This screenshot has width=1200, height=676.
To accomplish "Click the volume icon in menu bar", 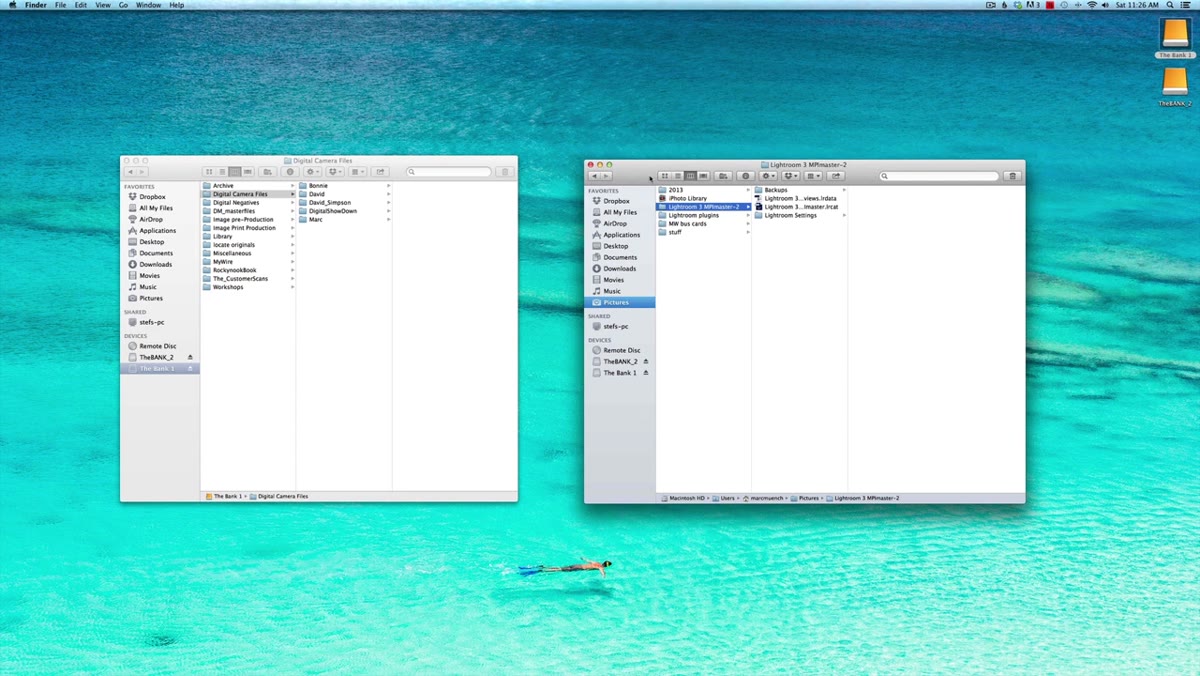I will click(x=1106, y=5).
